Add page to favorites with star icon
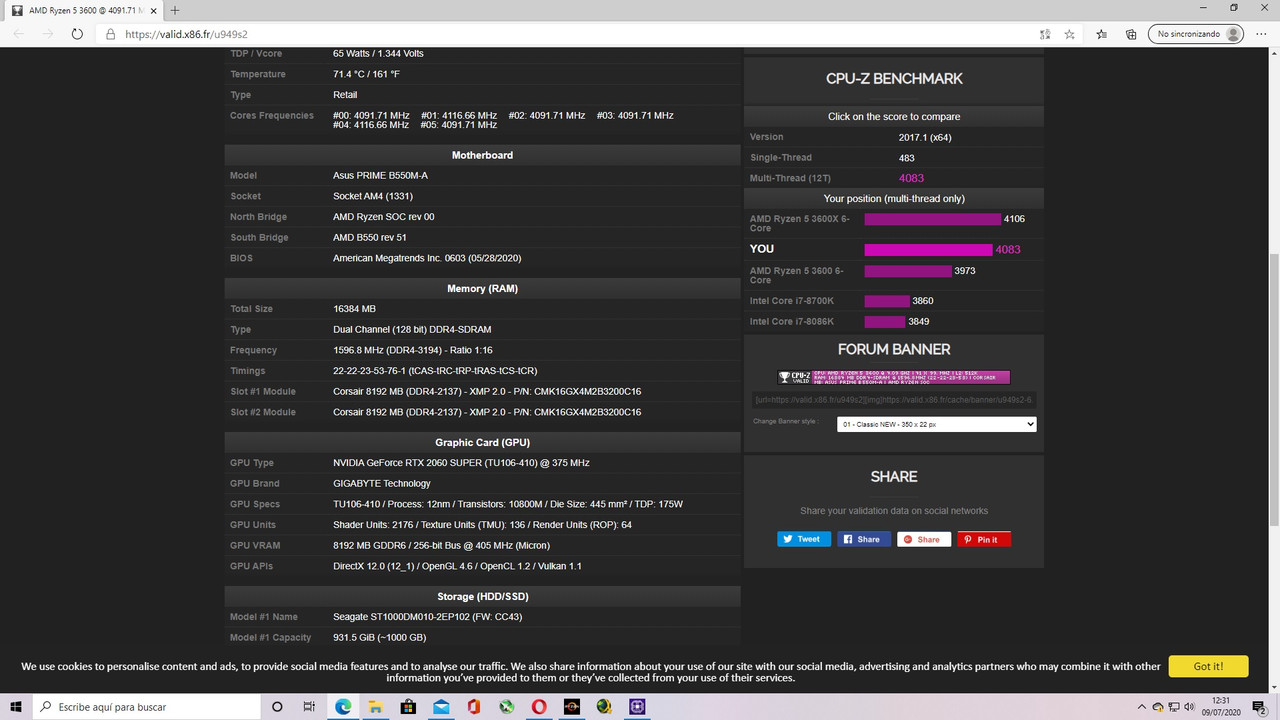 click(x=1069, y=33)
